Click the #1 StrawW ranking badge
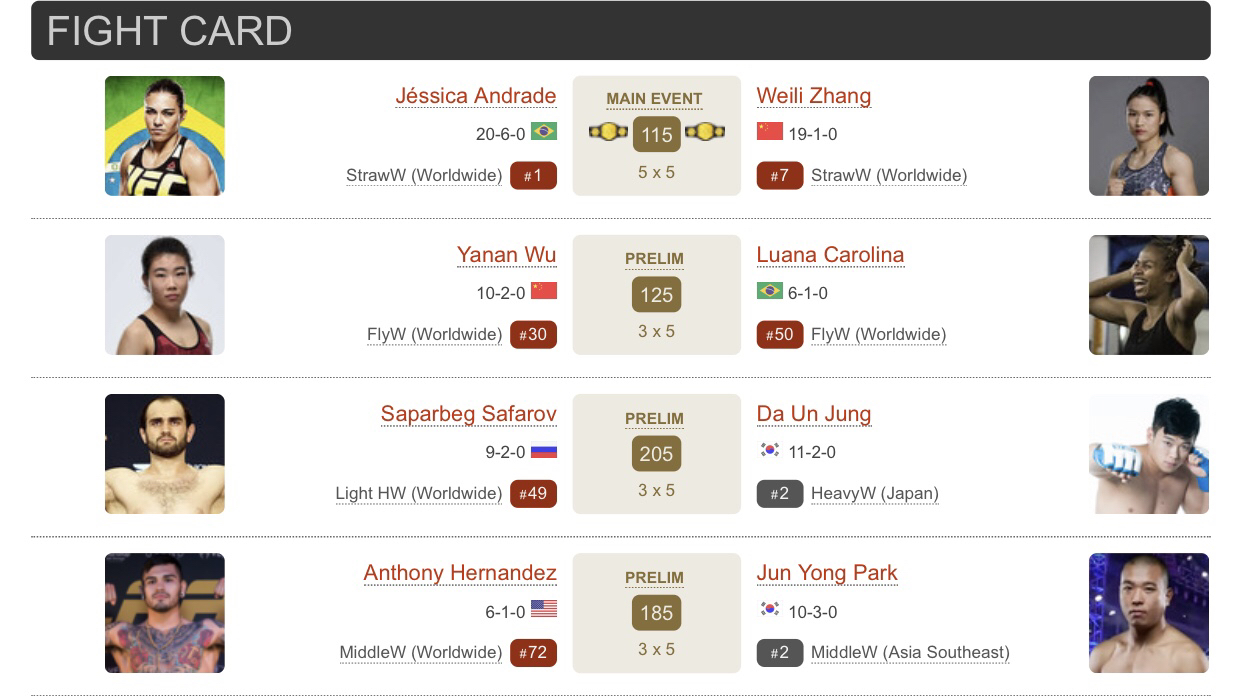The width and height of the screenshot is (1242, 696). click(533, 176)
